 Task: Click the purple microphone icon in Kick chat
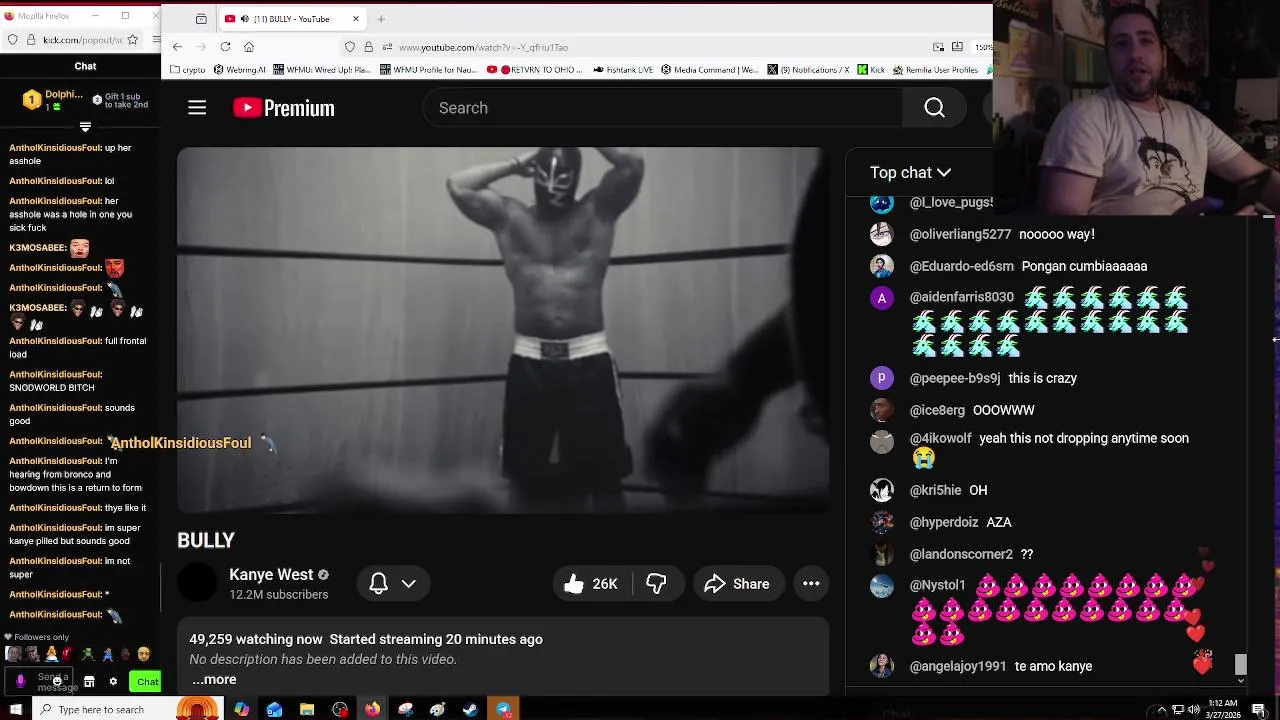(20, 681)
